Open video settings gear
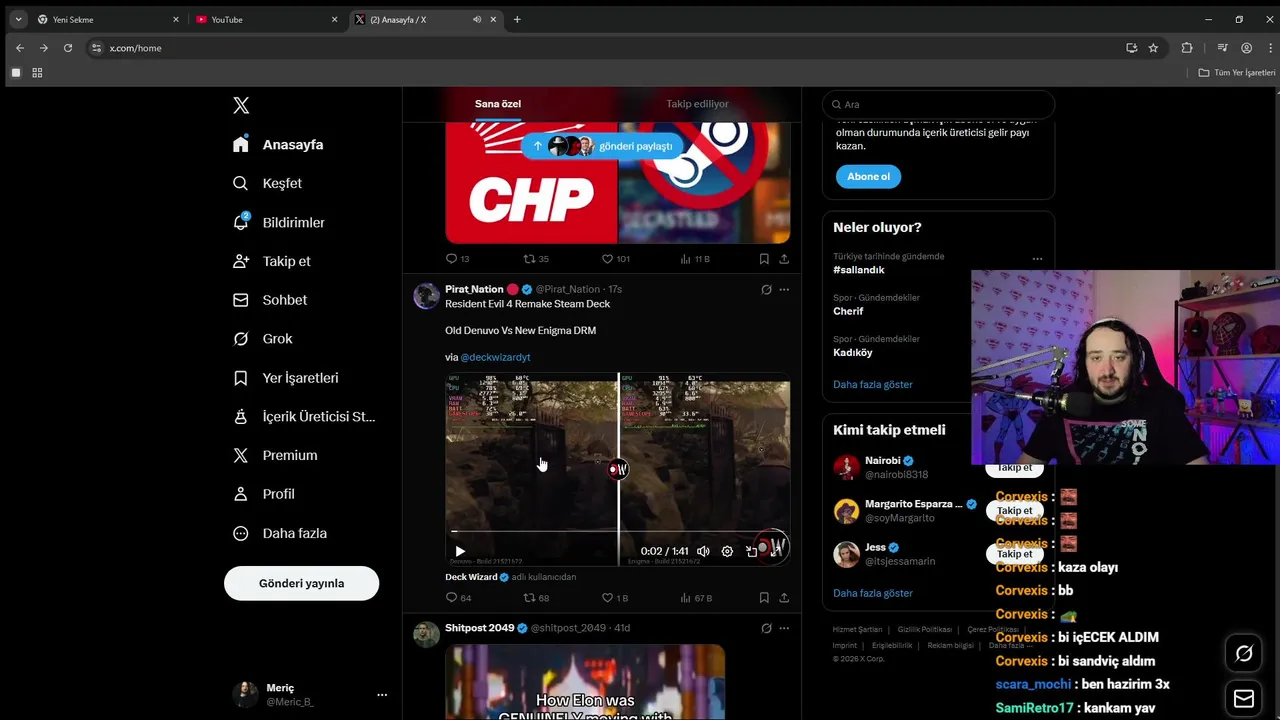Viewport: 1280px width, 720px height. coord(727,551)
